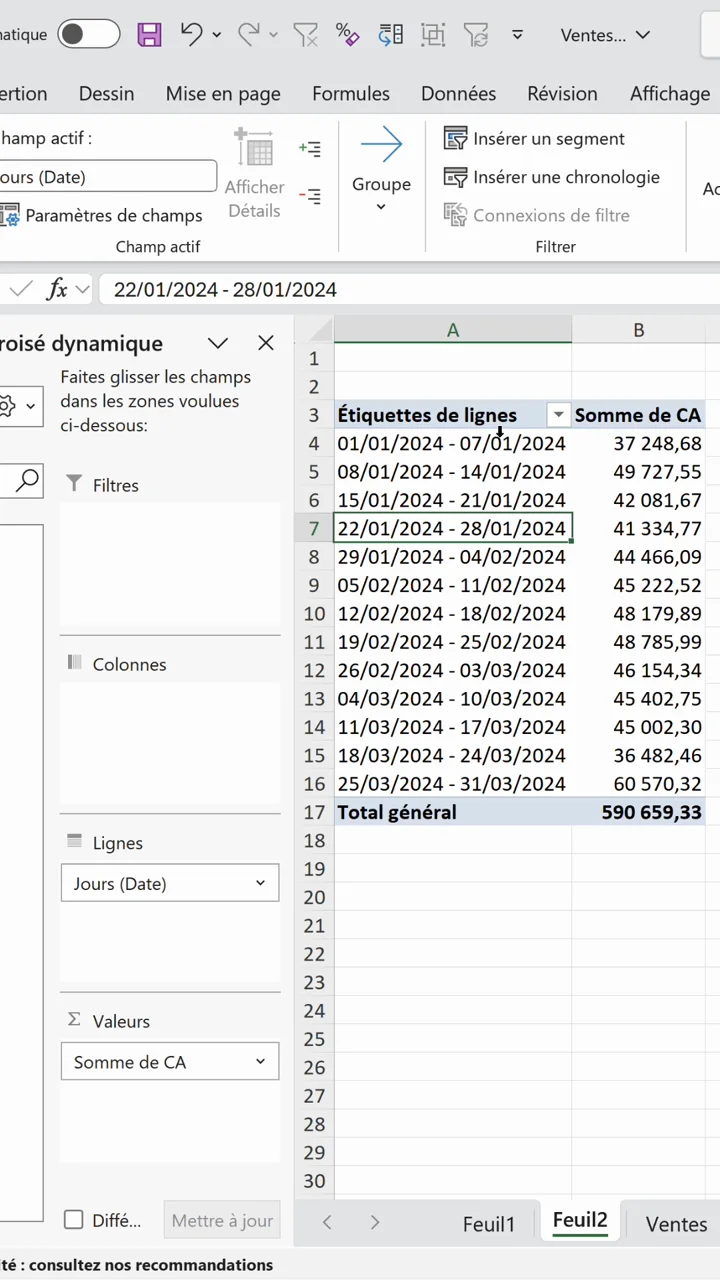Open the Révision ribbon tab

(x=562, y=93)
